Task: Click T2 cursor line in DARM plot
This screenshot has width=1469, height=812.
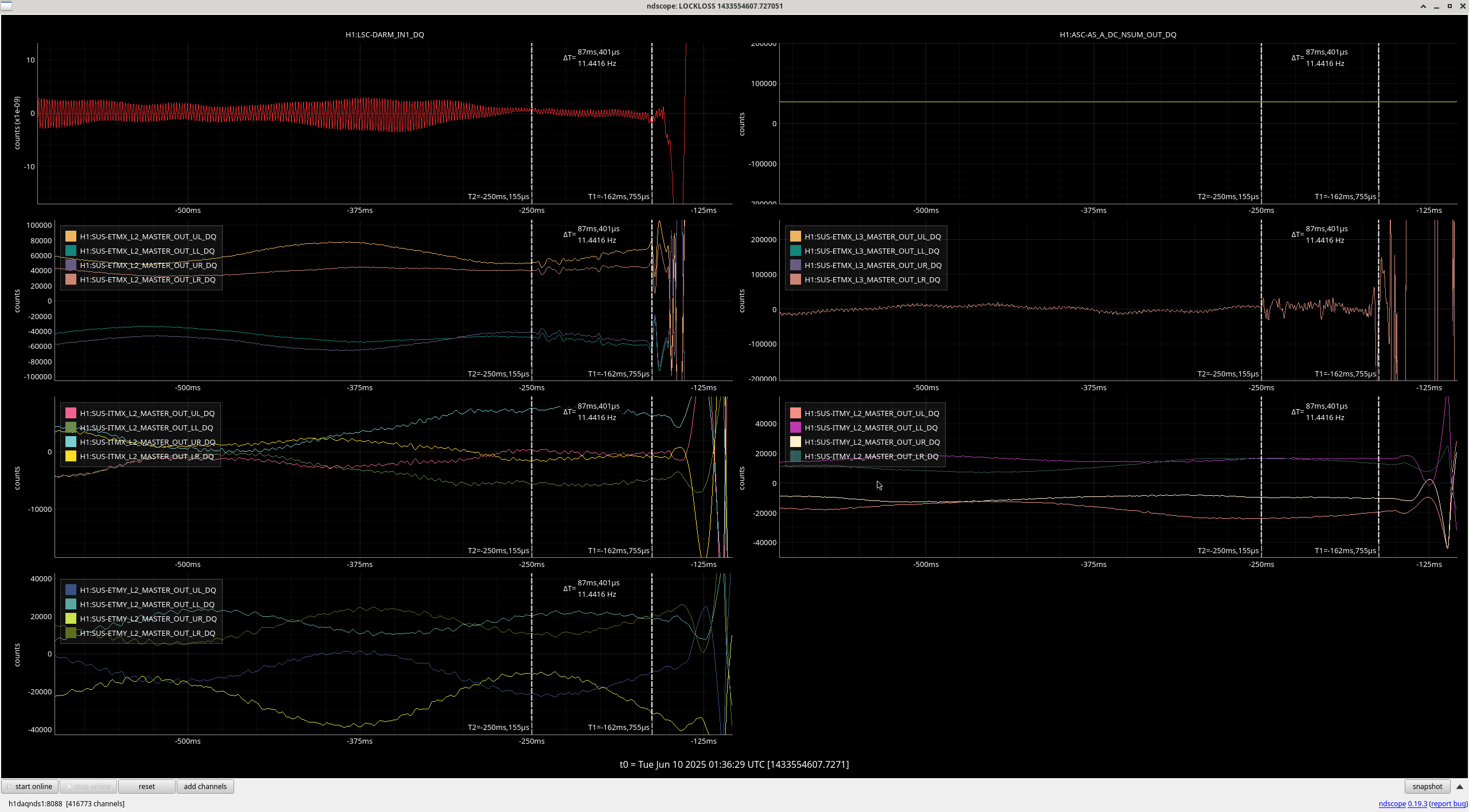Action: click(x=531, y=123)
